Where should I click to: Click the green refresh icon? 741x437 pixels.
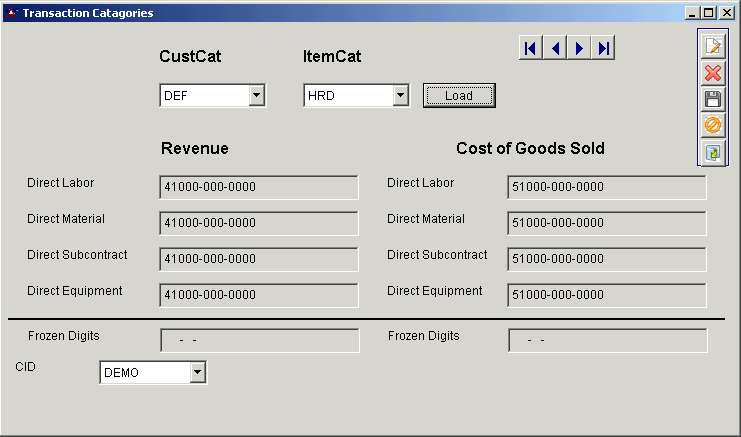(713, 153)
